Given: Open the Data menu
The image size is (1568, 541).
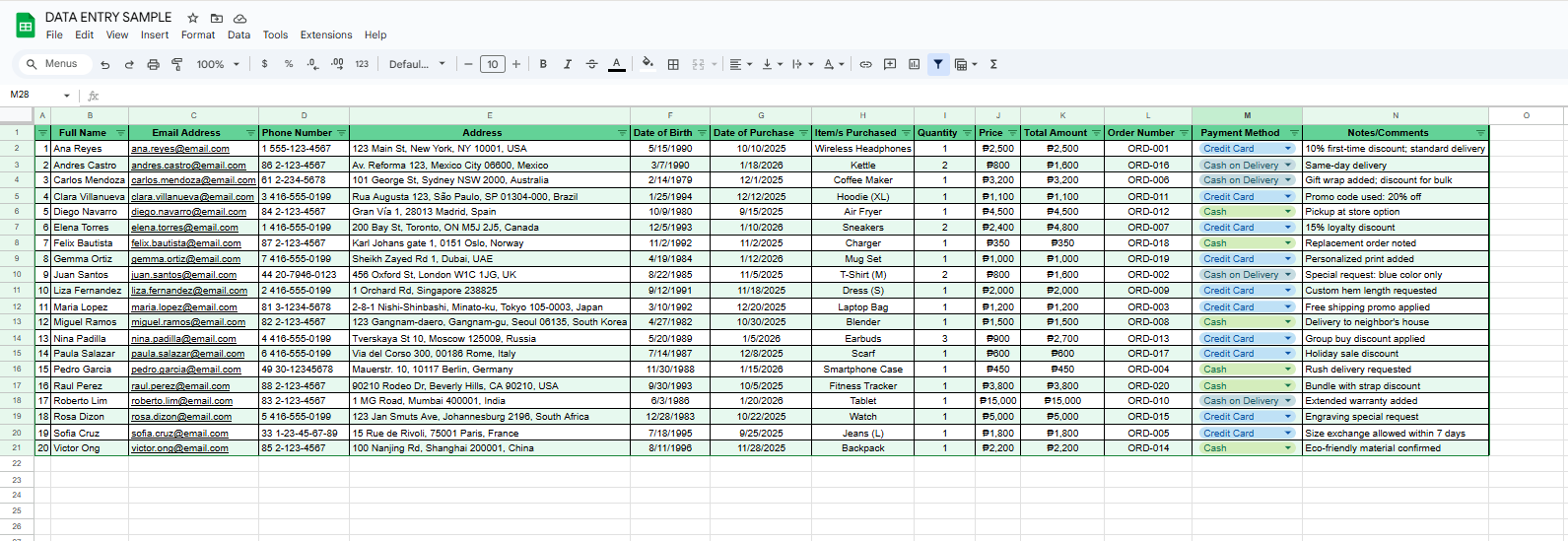Looking at the screenshot, I should (x=239, y=34).
